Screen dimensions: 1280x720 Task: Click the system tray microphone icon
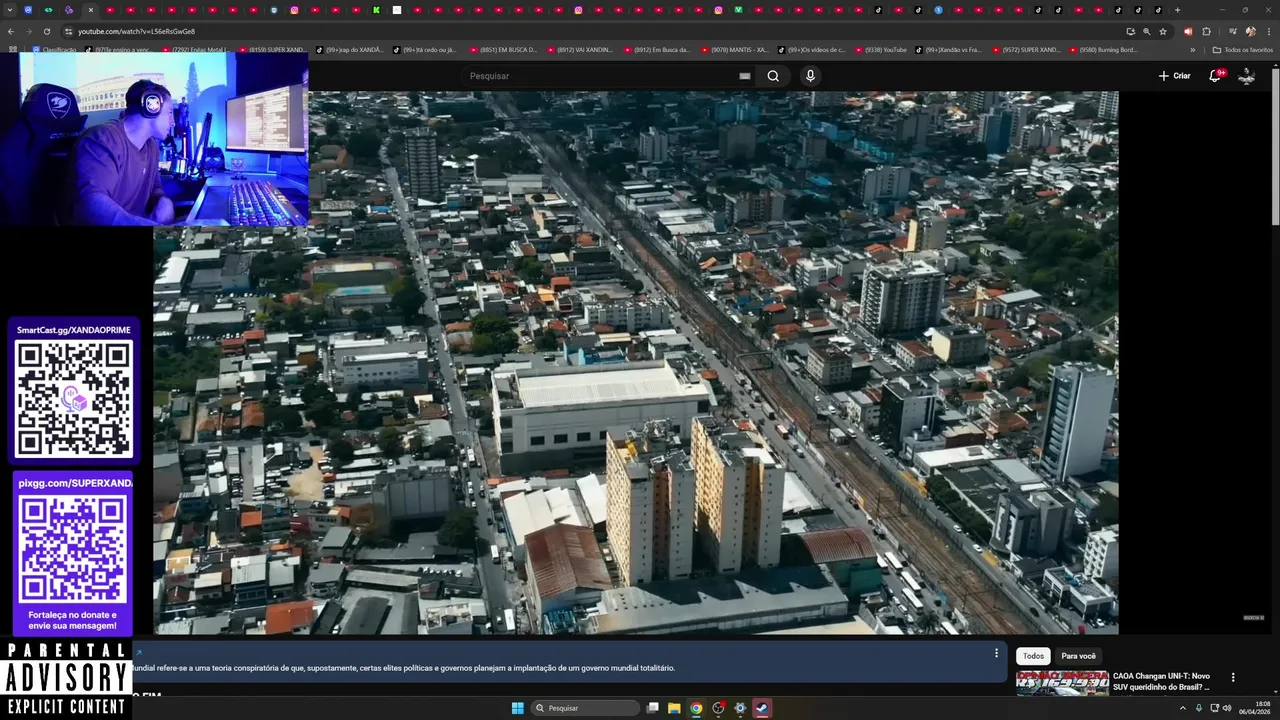coord(1199,708)
